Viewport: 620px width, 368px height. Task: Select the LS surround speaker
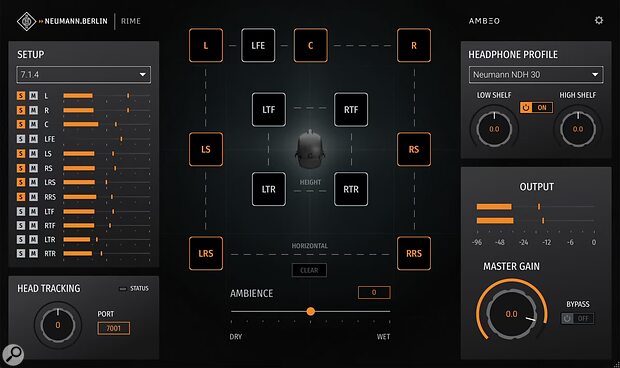point(206,149)
